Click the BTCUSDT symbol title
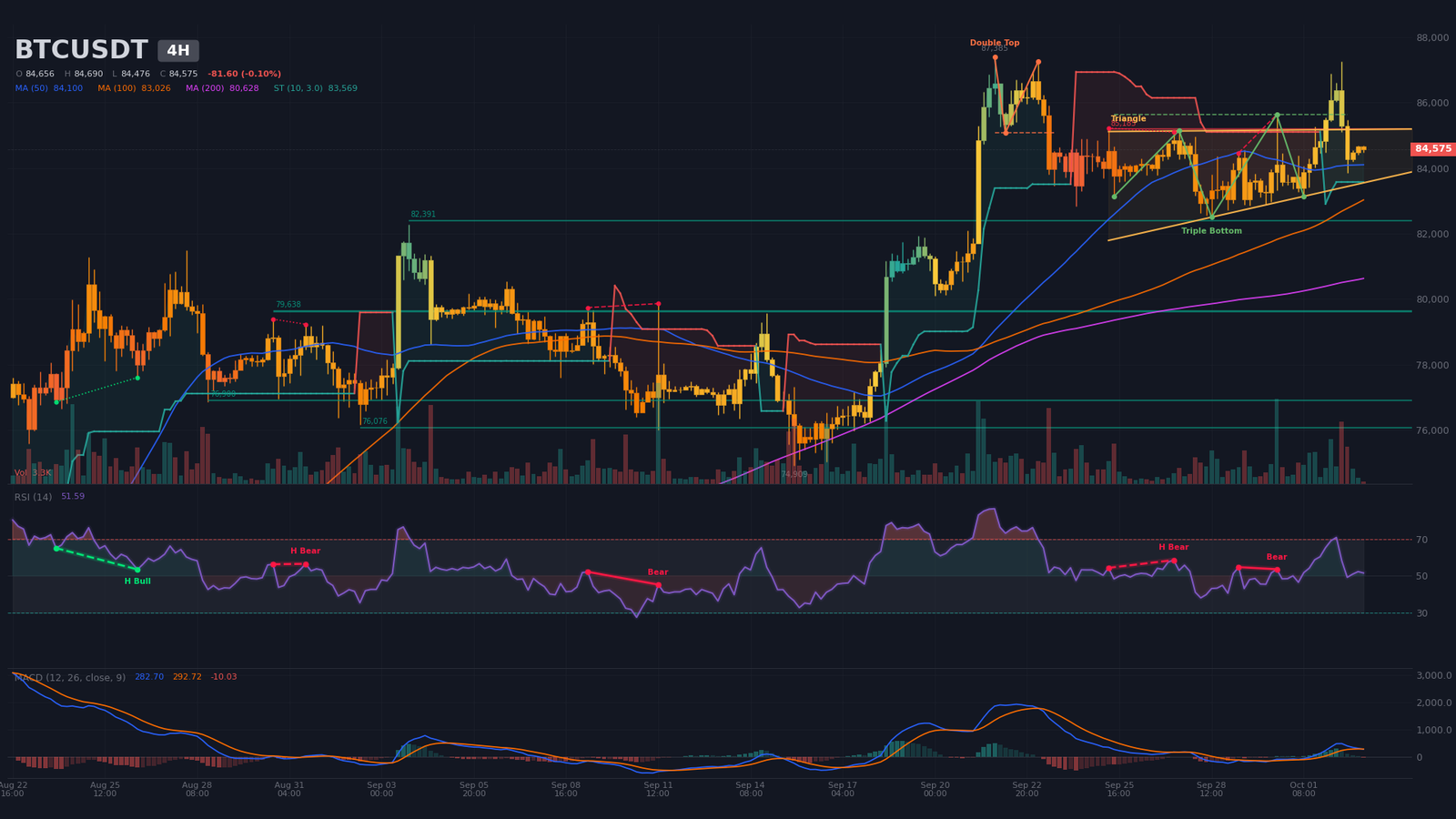Image resolution: width=1456 pixels, height=819 pixels. [81, 50]
